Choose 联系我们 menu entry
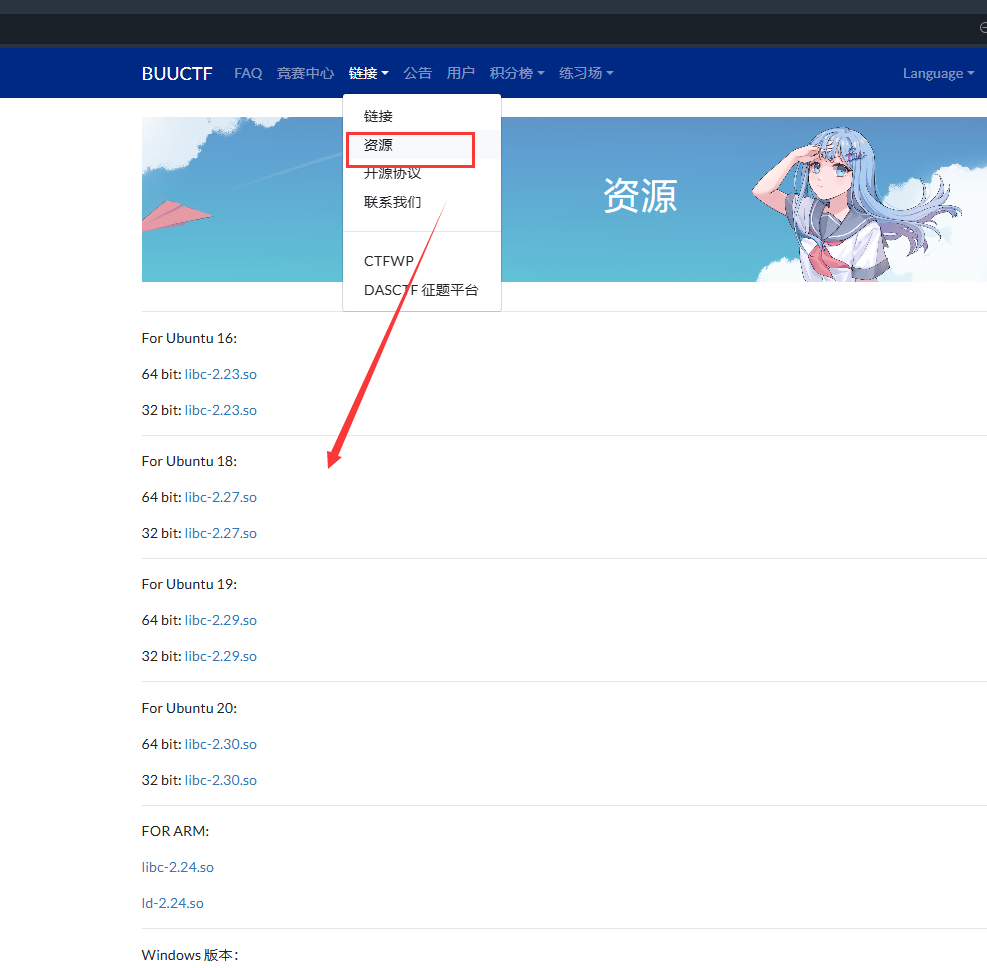This screenshot has height=968, width=987. point(422,202)
